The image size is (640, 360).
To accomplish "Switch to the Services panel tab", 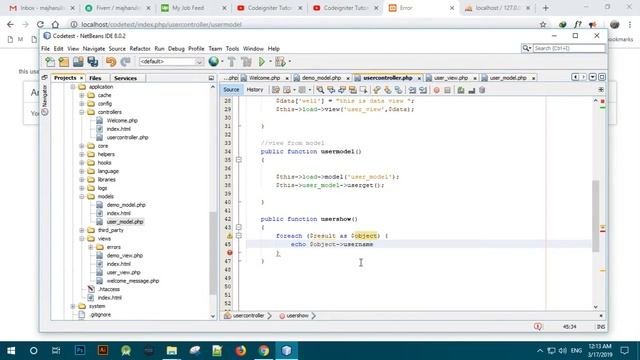I will pos(125,78).
